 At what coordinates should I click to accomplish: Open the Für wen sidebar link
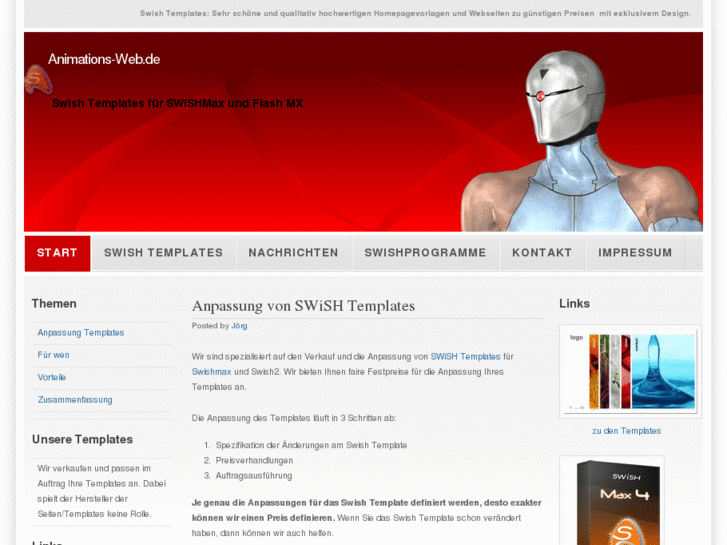[x=53, y=355]
